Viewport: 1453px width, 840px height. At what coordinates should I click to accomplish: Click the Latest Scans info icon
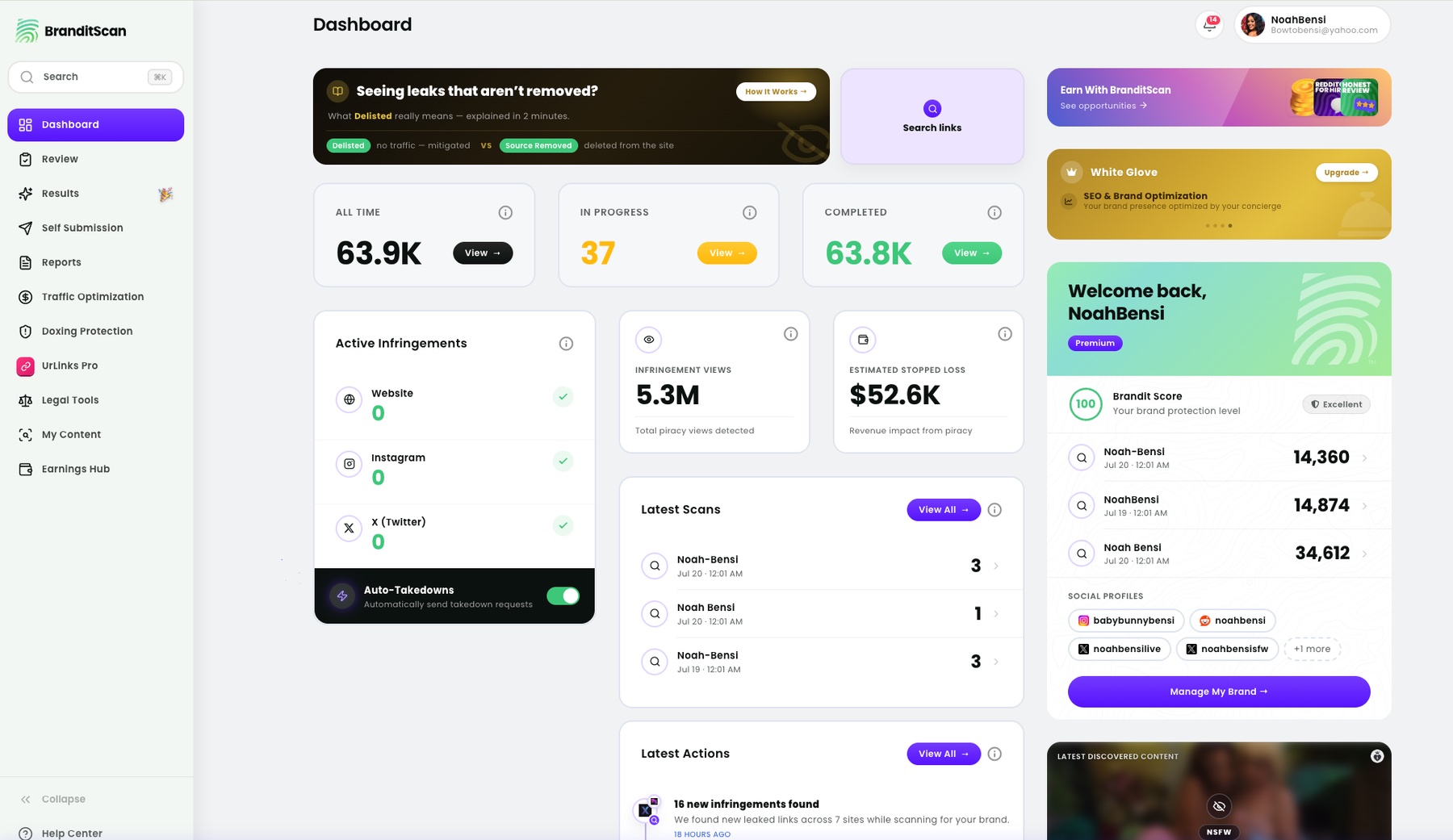click(x=994, y=510)
